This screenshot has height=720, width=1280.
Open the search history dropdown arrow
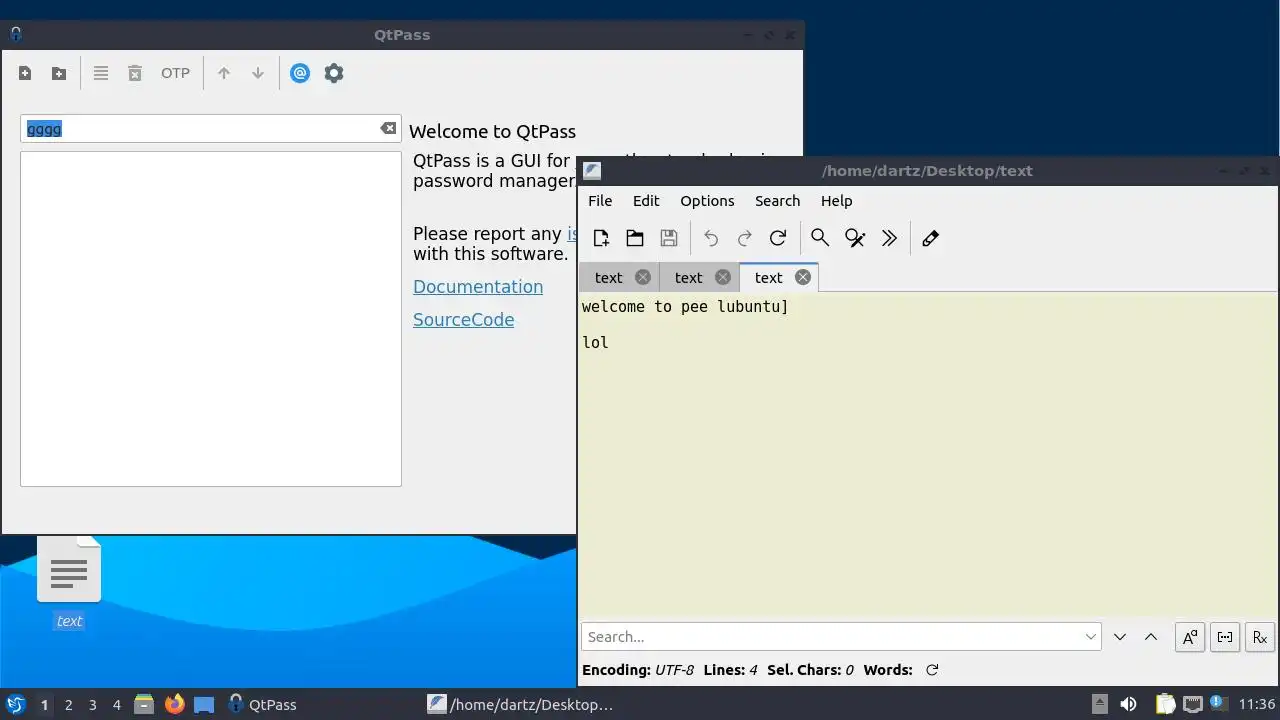point(1091,637)
